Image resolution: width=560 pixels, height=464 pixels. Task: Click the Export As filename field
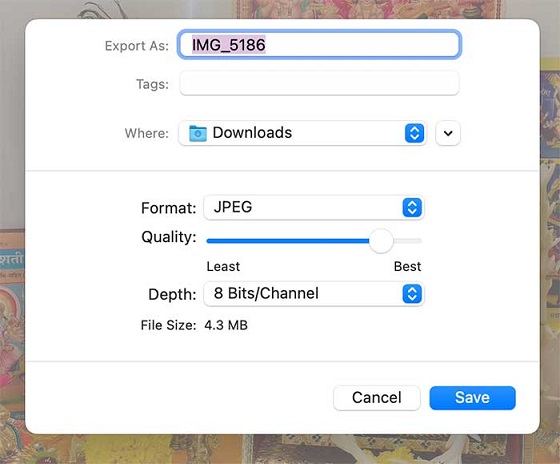coord(319,45)
